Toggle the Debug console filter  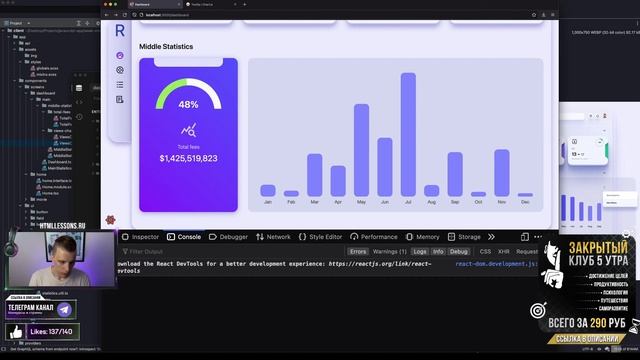tap(459, 251)
